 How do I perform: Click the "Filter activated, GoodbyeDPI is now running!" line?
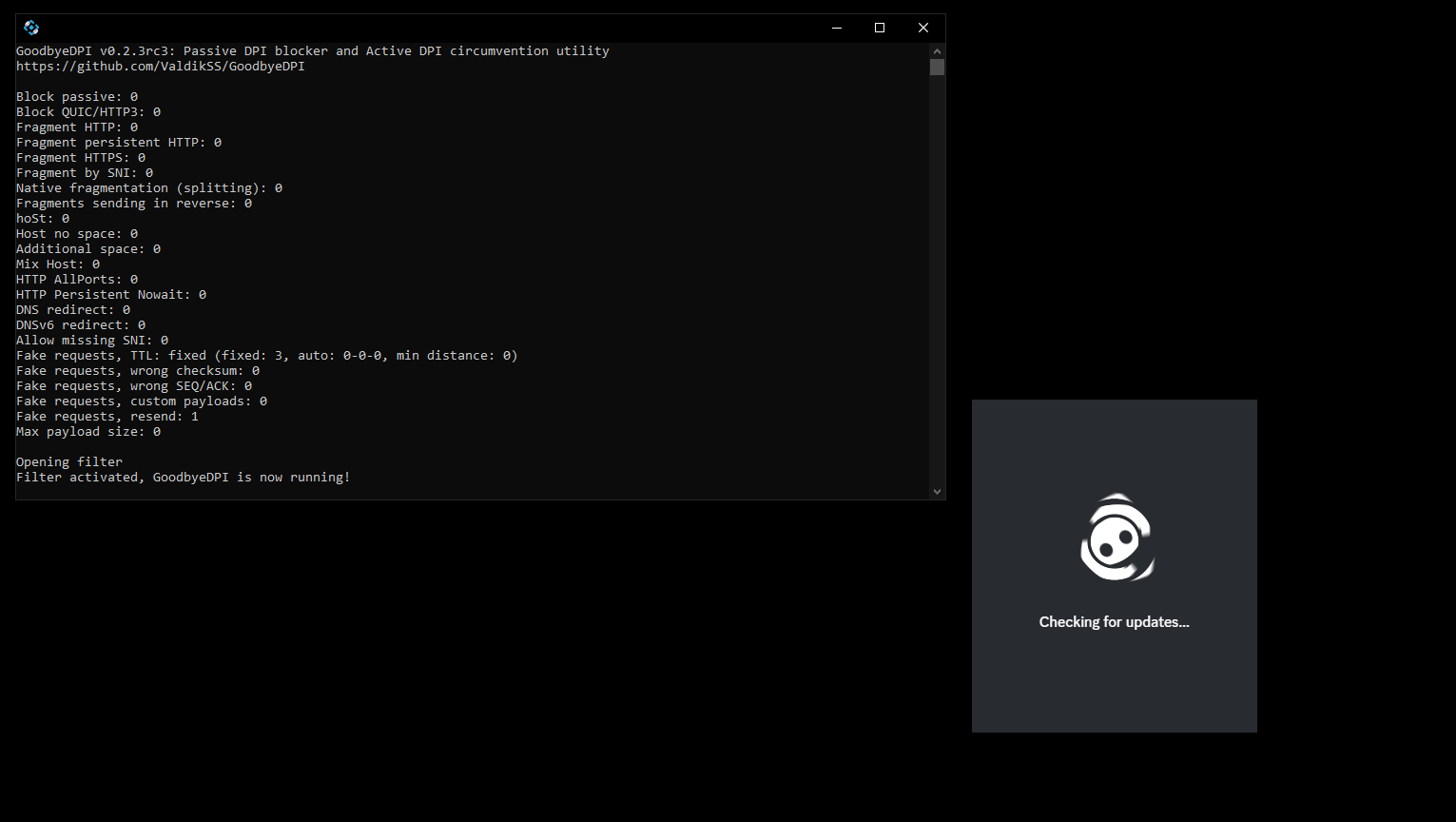click(184, 478)
